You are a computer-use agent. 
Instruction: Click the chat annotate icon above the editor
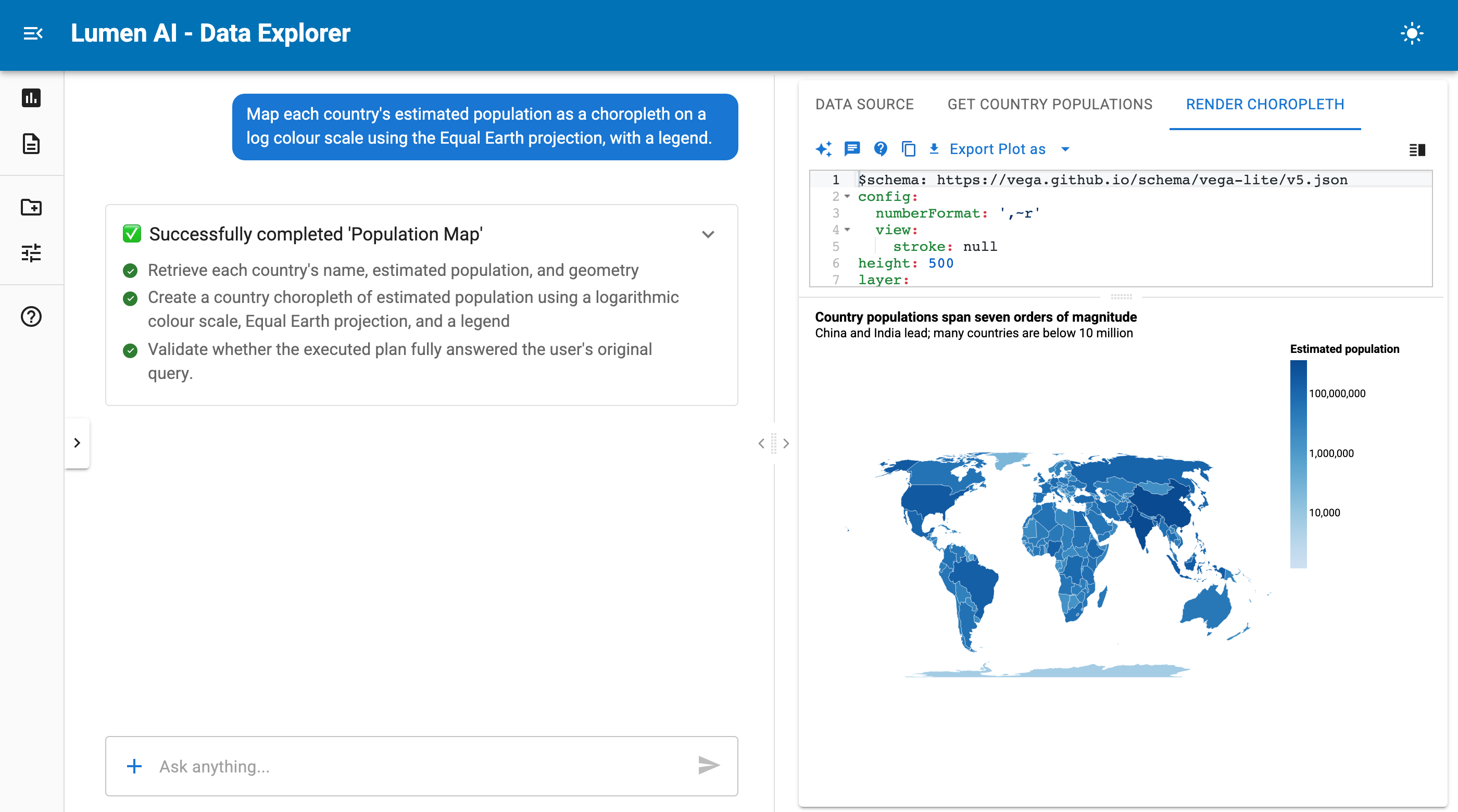coord(852,149)
